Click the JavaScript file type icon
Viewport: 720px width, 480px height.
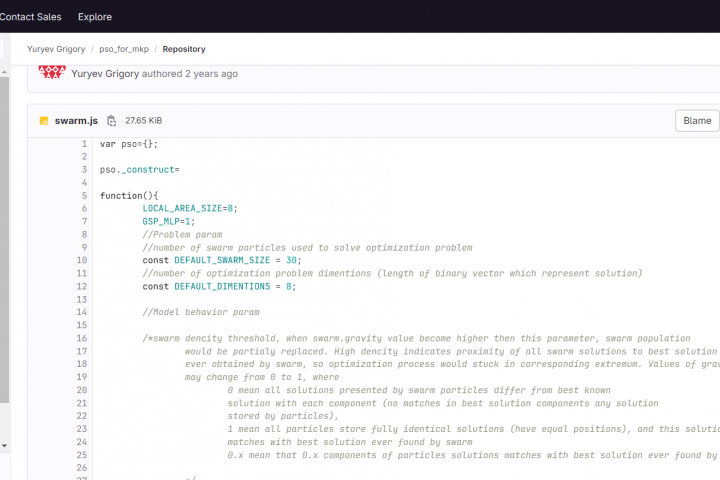tap(44, 121)
